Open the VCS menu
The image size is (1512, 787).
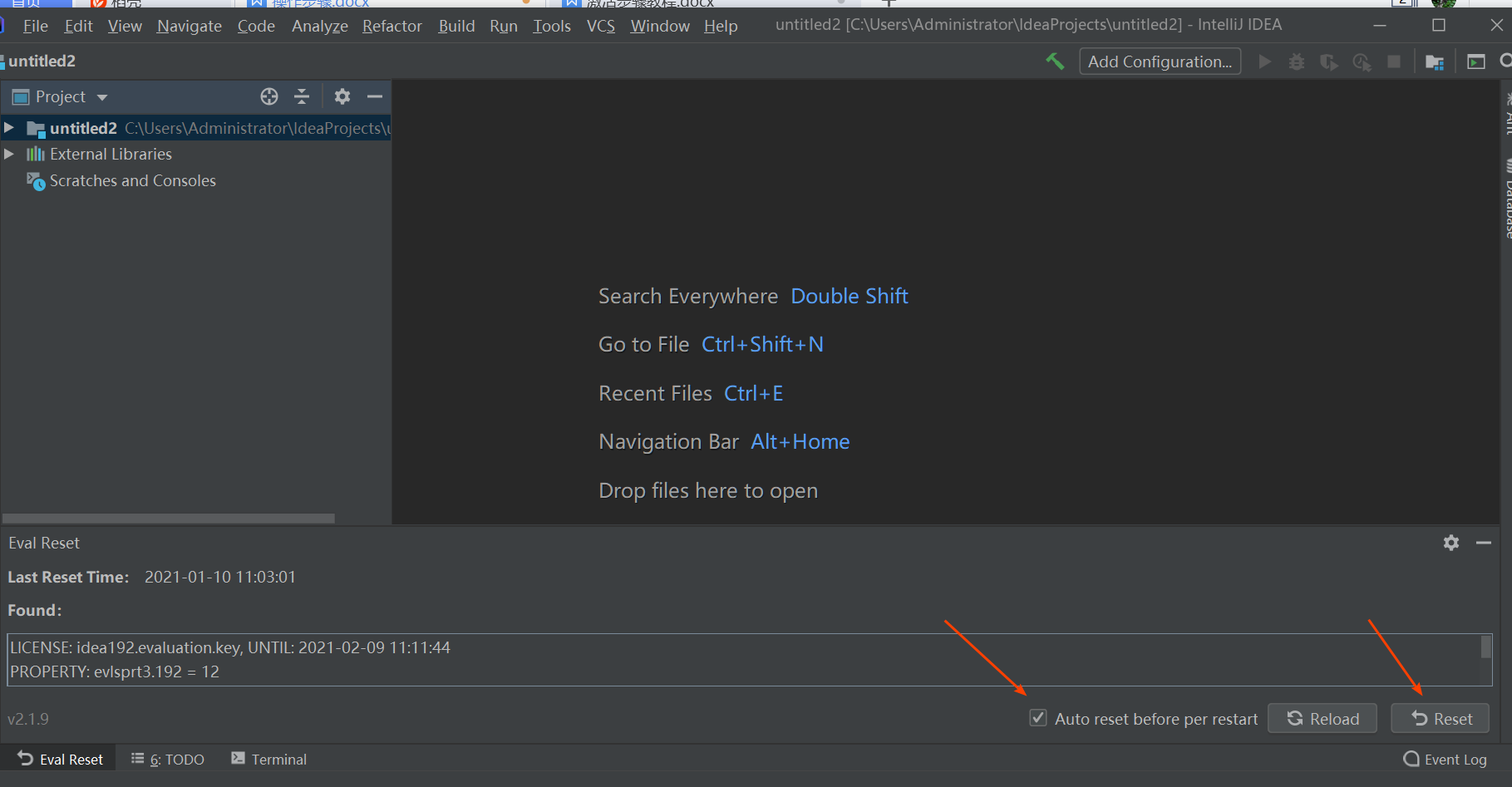pyautogui.click(x=600, y=26)
